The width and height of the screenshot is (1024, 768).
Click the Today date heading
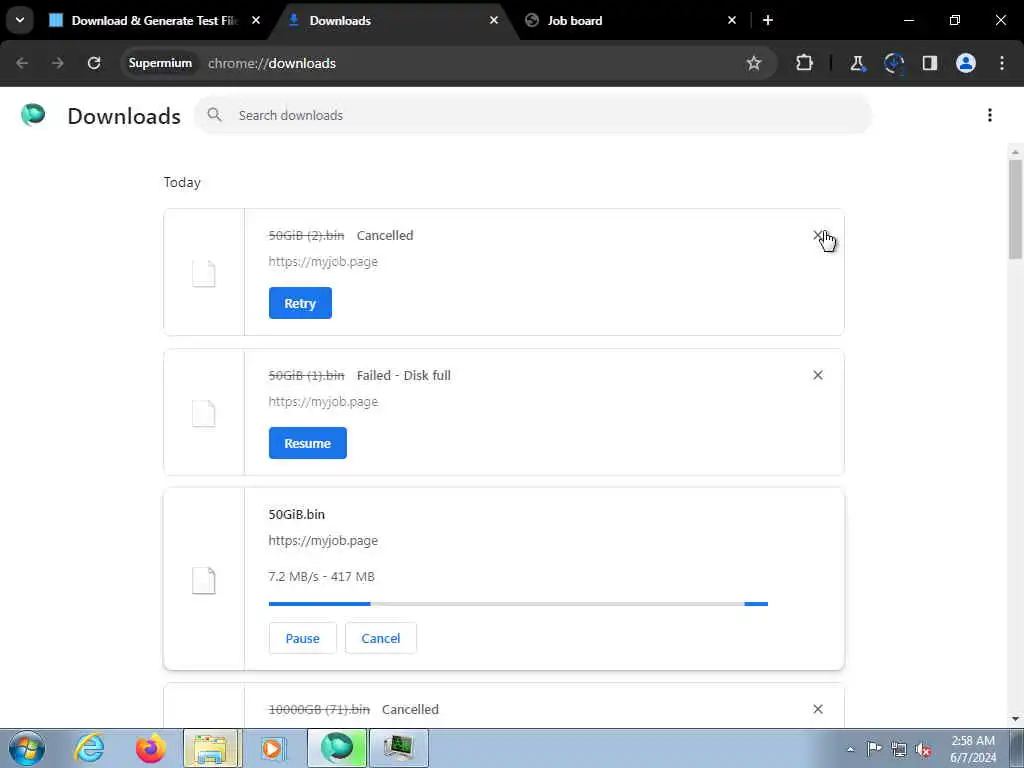(x=182, y=182)
